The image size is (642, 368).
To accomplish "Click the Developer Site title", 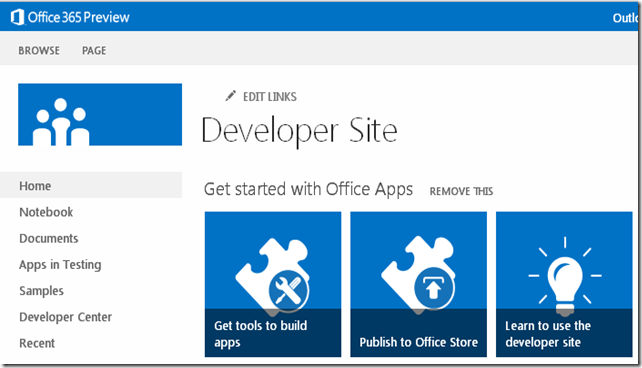I will pyautogui.click(x=299, y=131).
